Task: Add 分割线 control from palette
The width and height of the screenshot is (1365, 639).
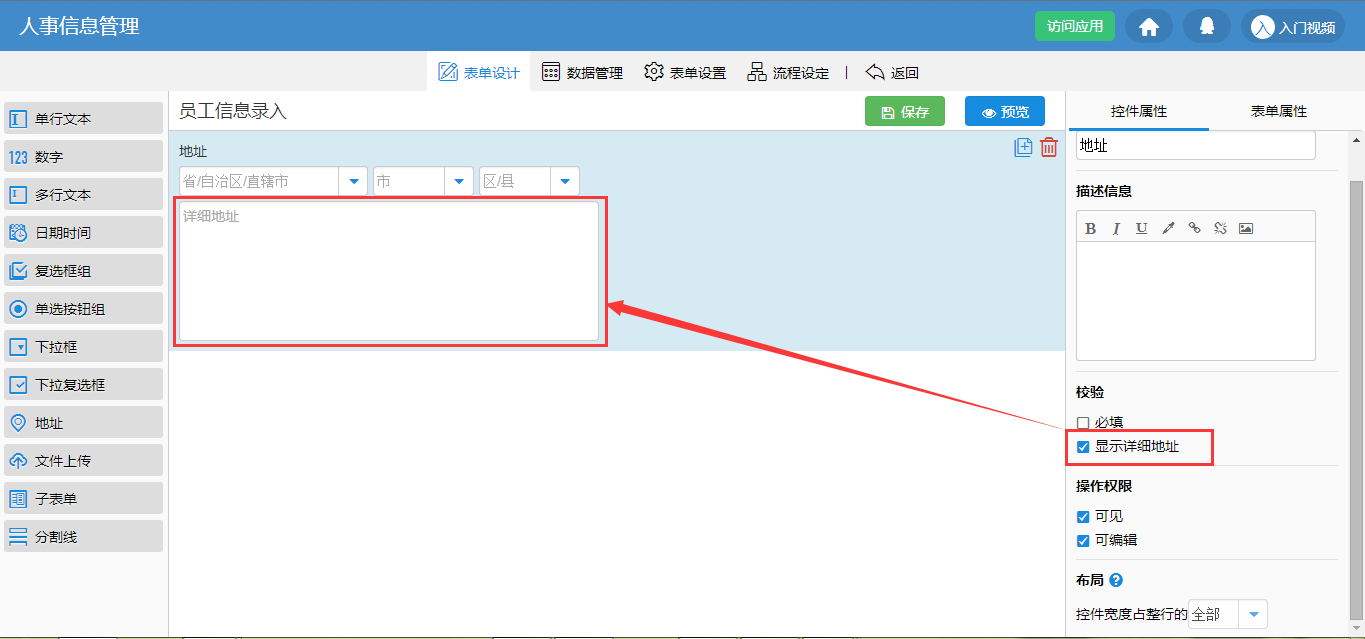Action: click(84, 536)
